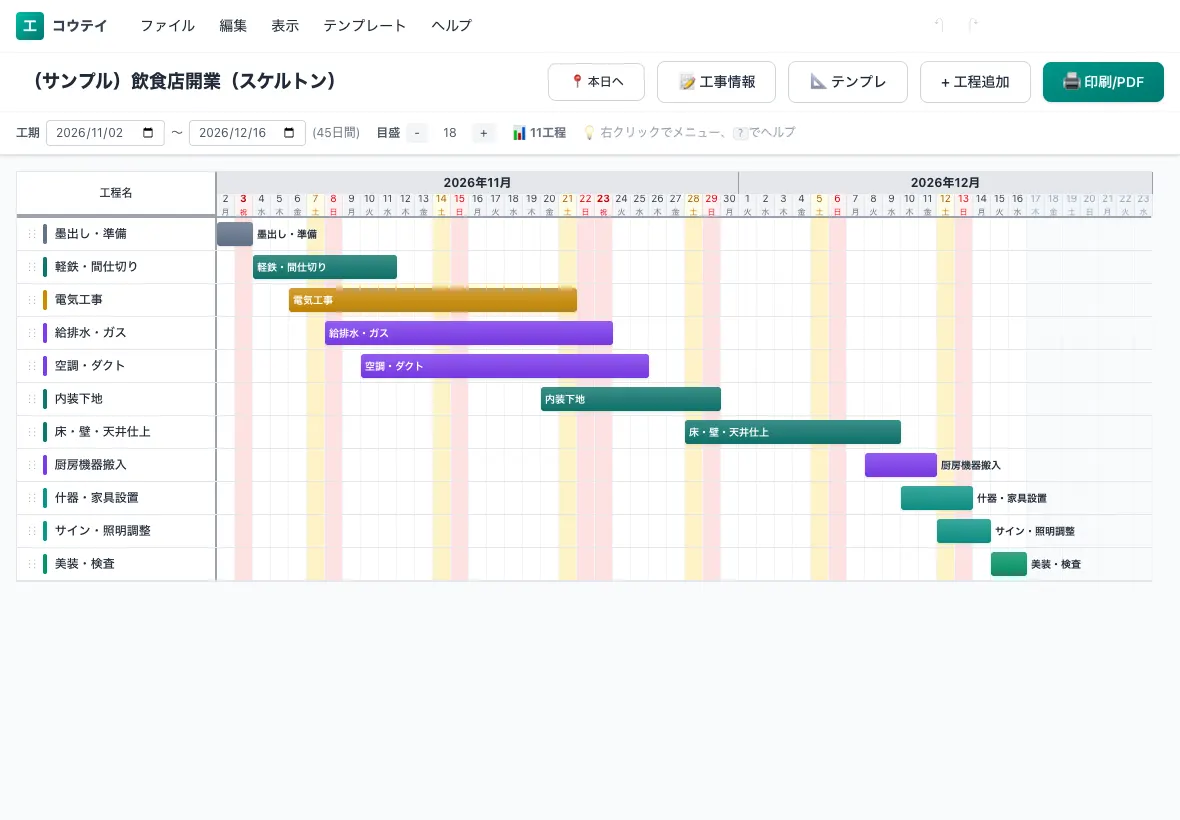Select the サイン・照明調整 Gantt bar

coord(964,530)
